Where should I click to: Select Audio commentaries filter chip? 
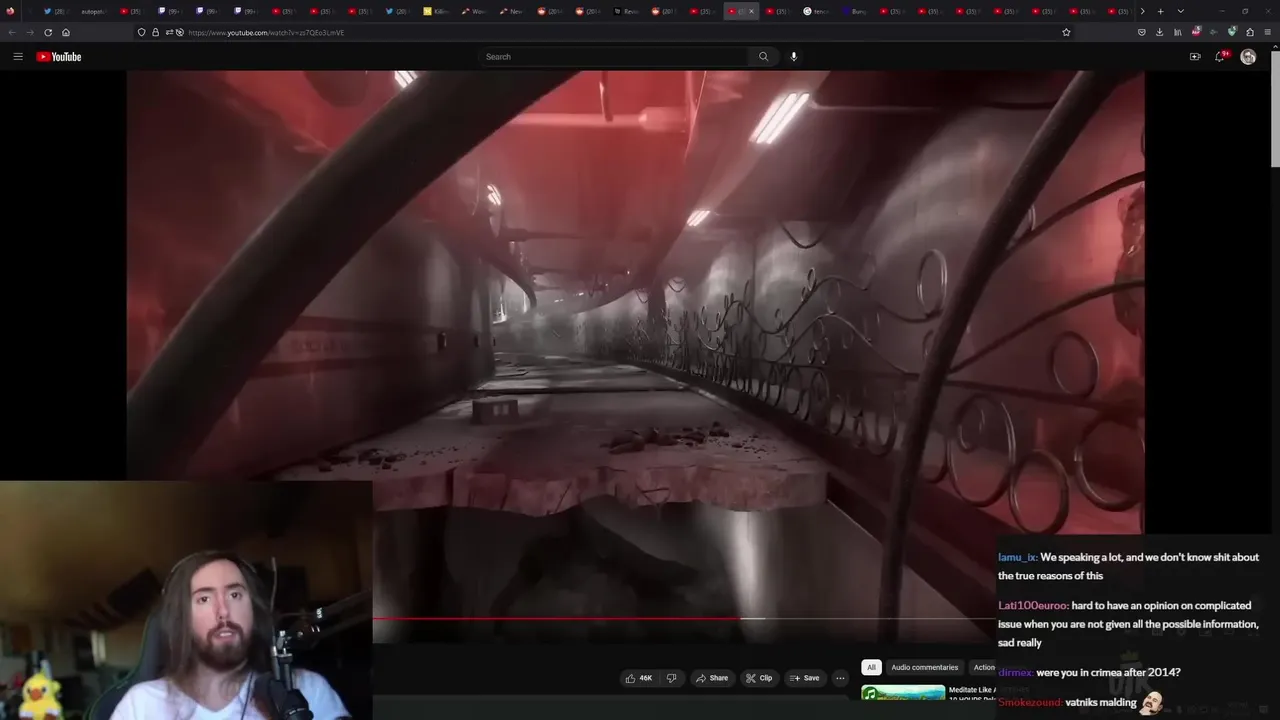pyautogui.click(x=925, y=667)
